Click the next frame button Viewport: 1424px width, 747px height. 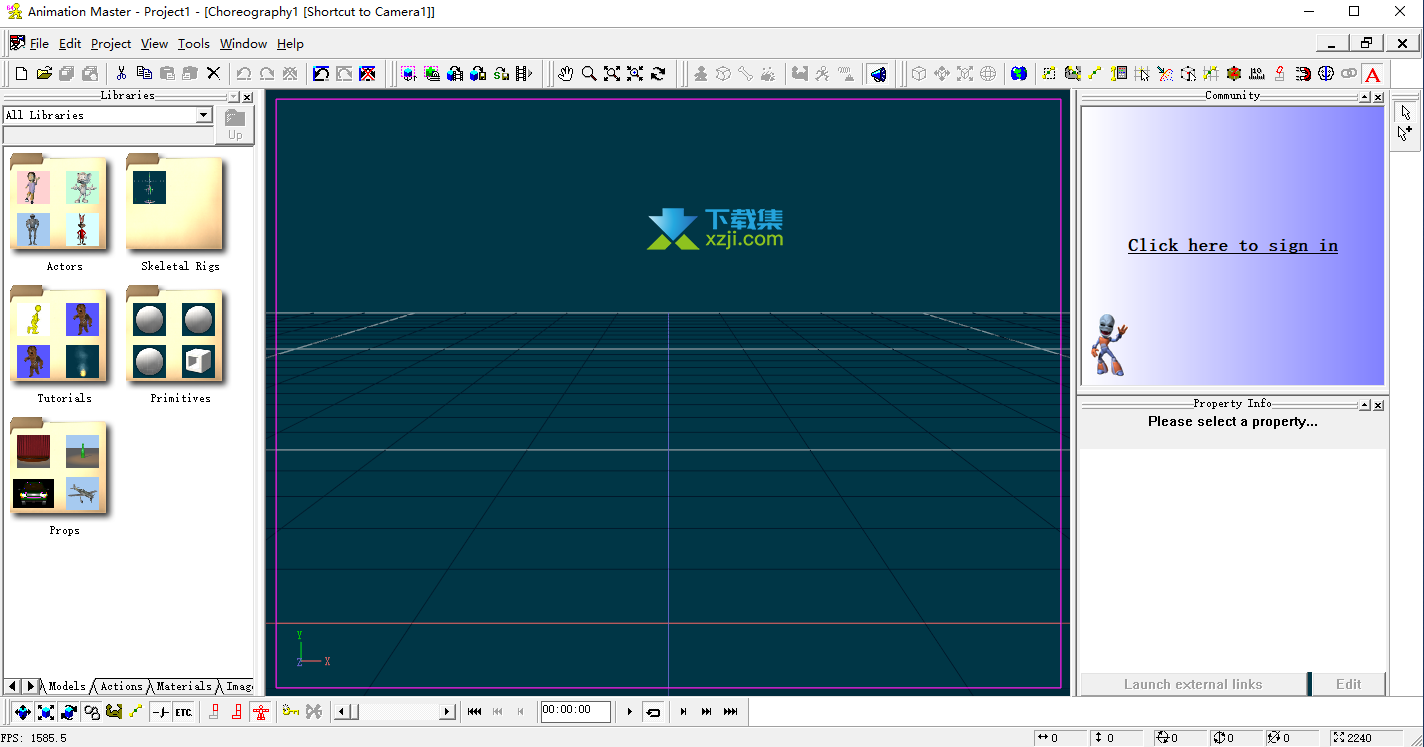684,712
